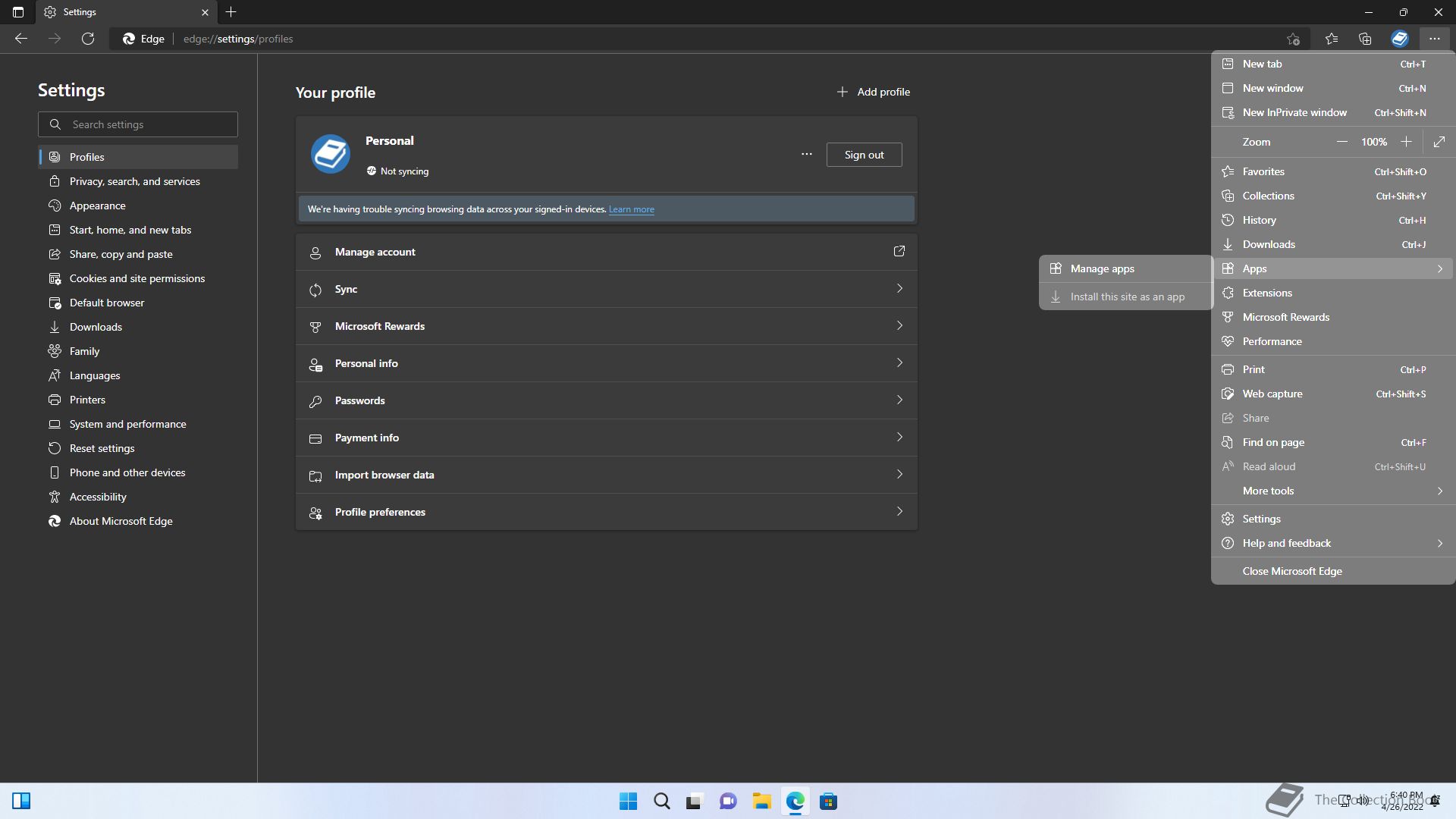Expand the Payment info row

pos(607,438)
